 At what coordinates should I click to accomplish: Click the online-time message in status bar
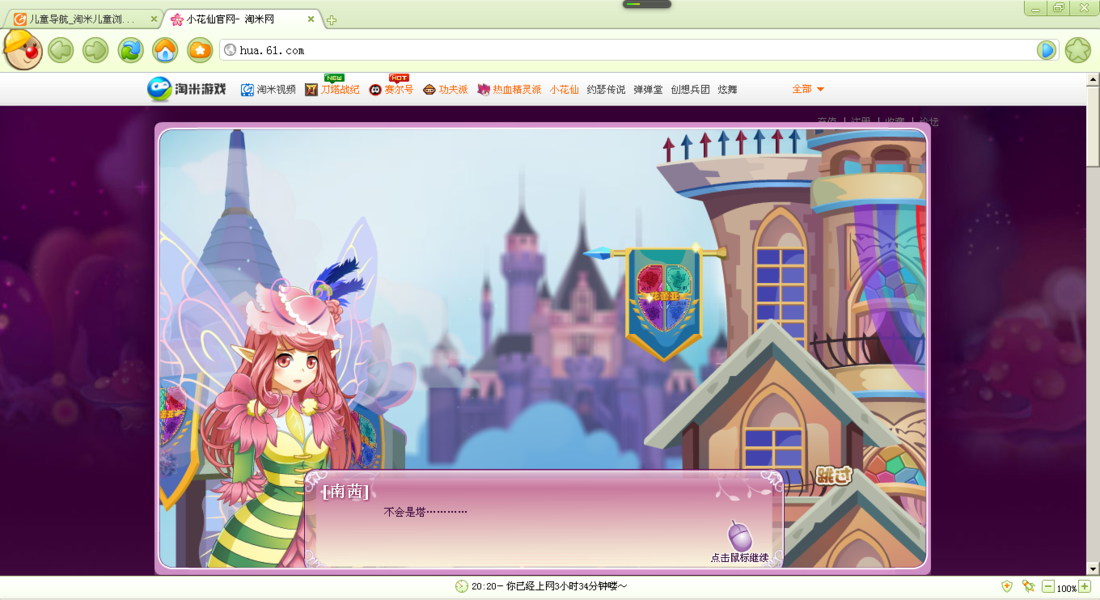[x=549, y=586]
